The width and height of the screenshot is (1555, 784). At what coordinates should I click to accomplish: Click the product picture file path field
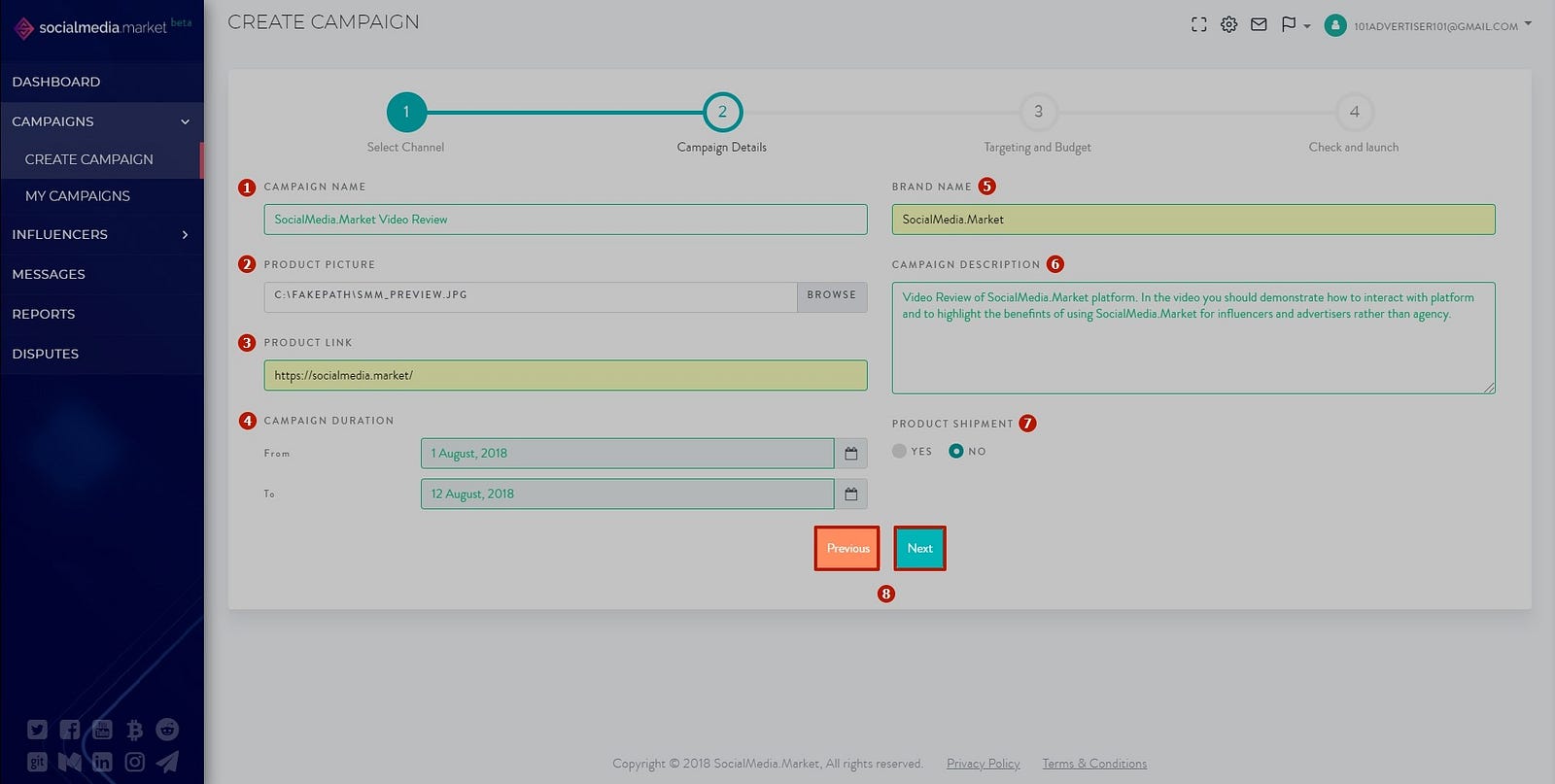click(x=531, y=295)
